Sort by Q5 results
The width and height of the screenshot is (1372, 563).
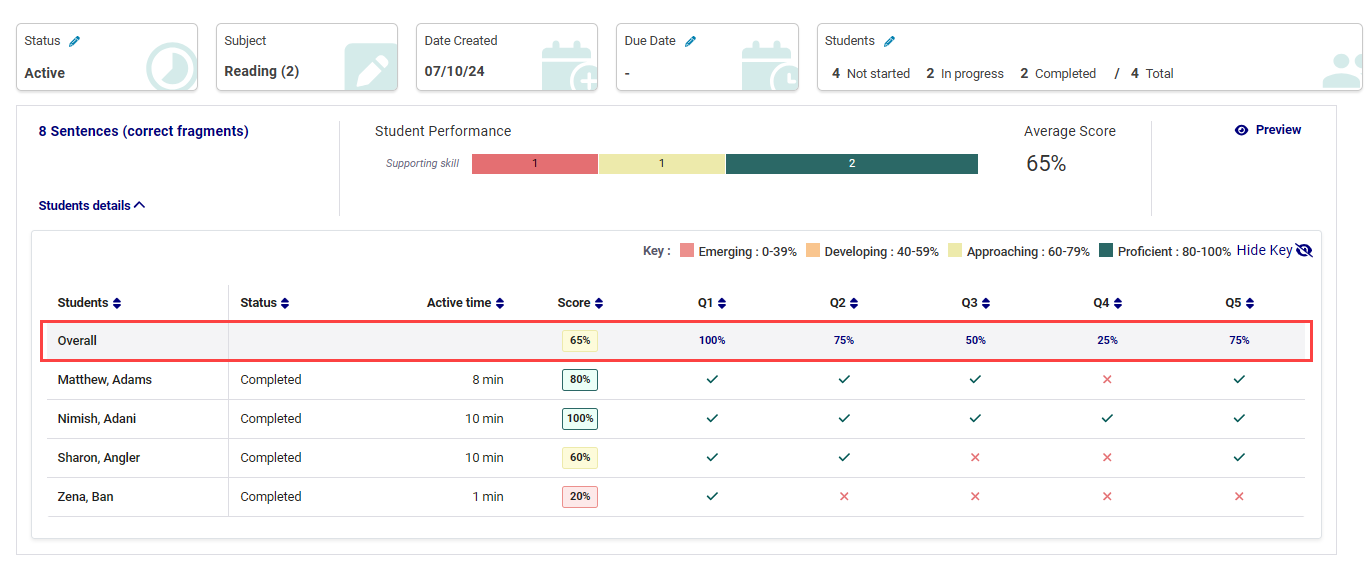click(1250, 303)
